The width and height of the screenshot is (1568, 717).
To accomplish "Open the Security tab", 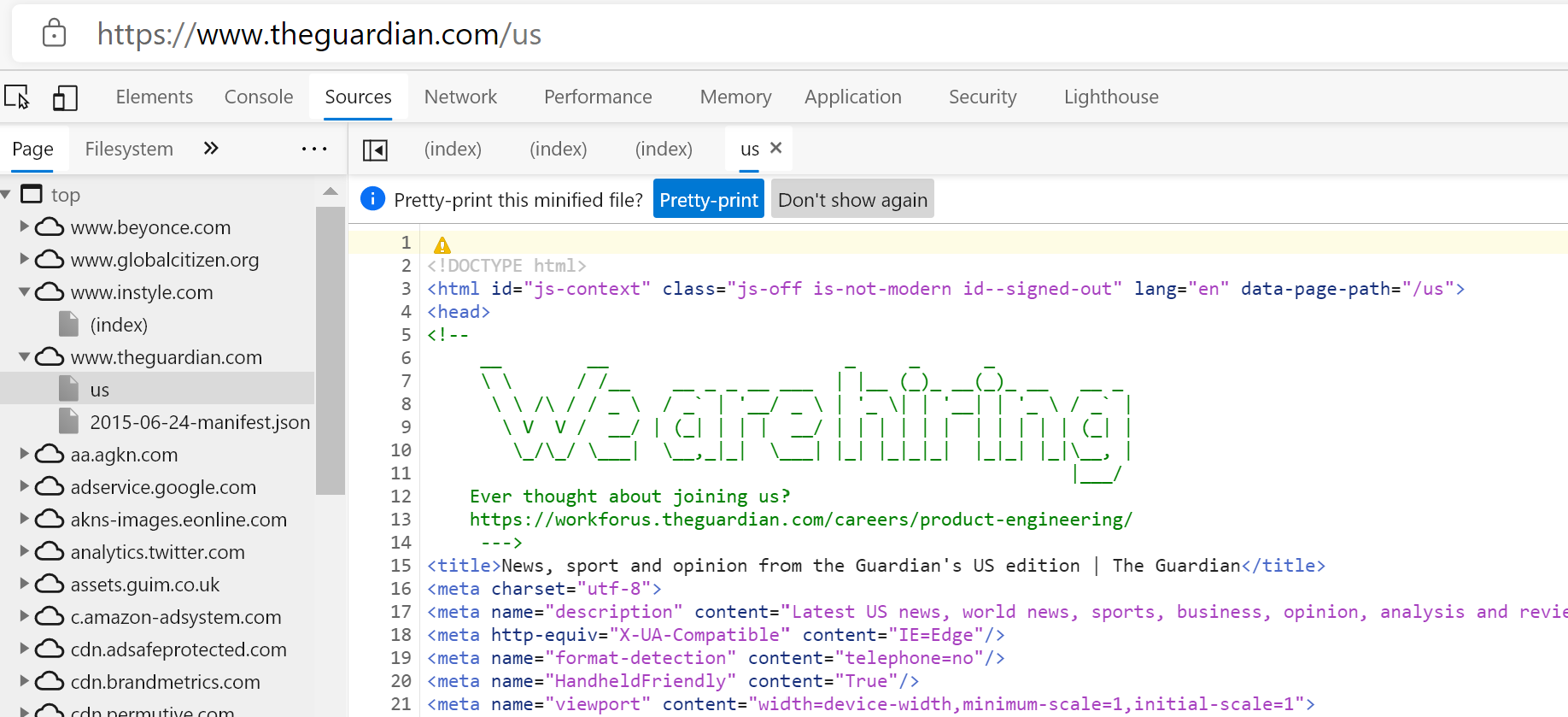I will coord(982,97).
